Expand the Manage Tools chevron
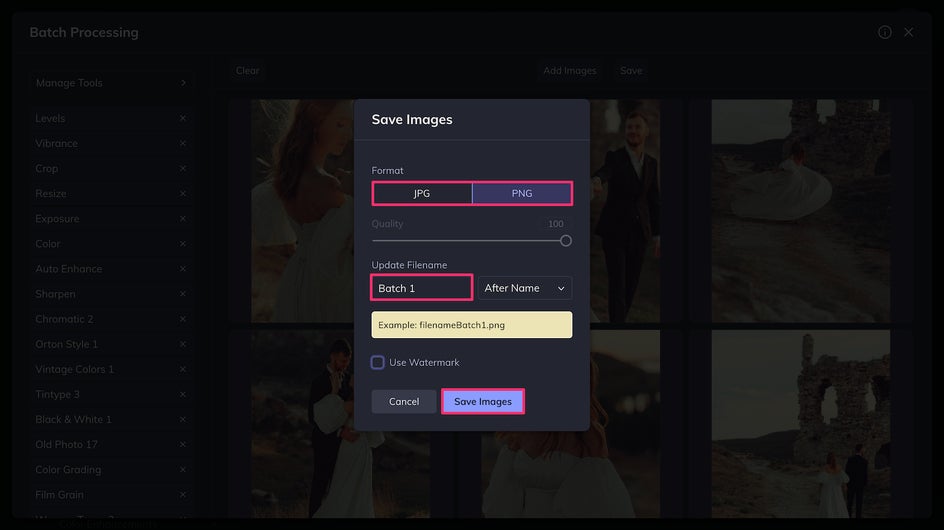944x530 pixels. coord(183,83)
